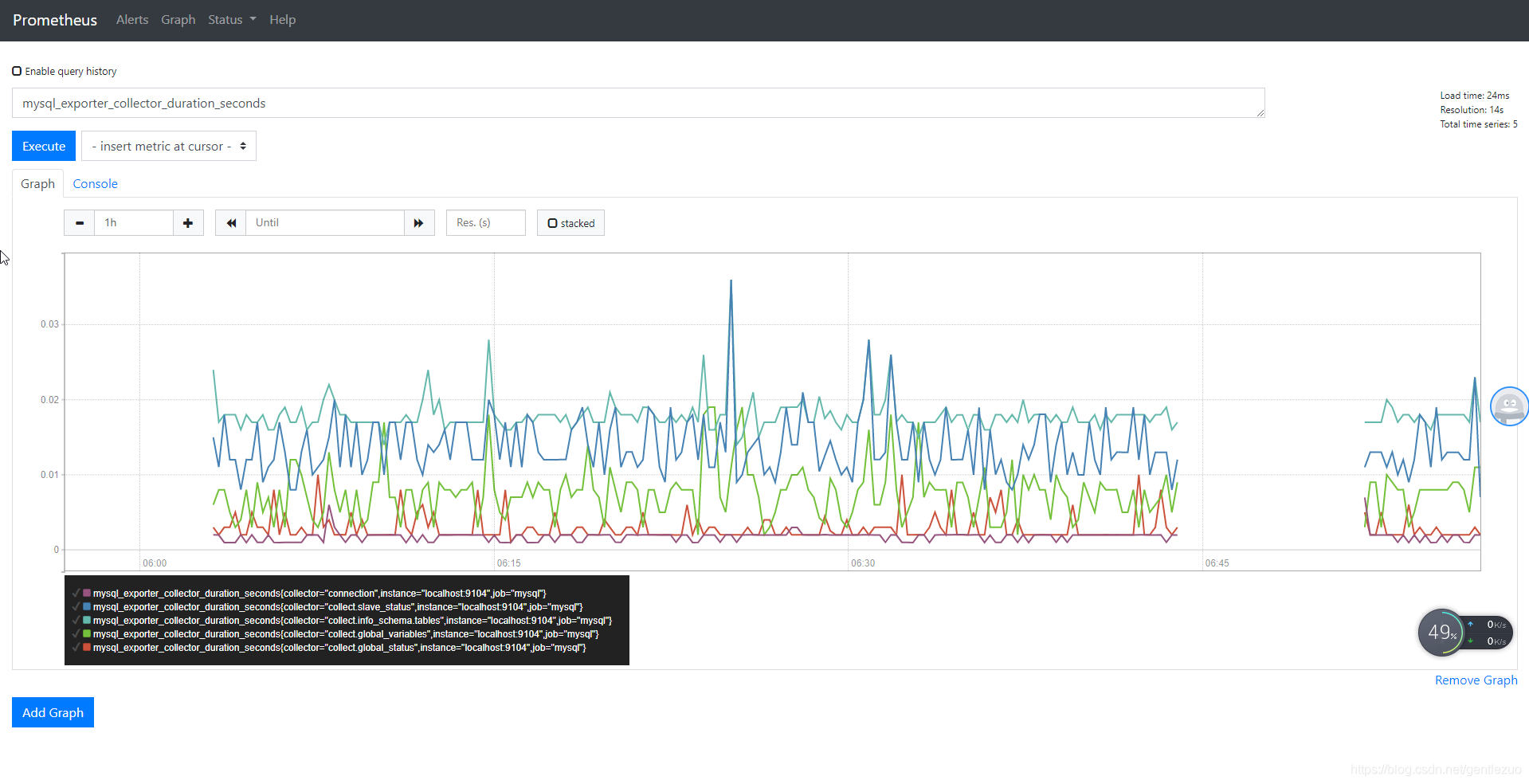Image resolution: width=1529 pixels, height=784 pixels.
Task: Click the Until end time input
Action: click(325, 223)
